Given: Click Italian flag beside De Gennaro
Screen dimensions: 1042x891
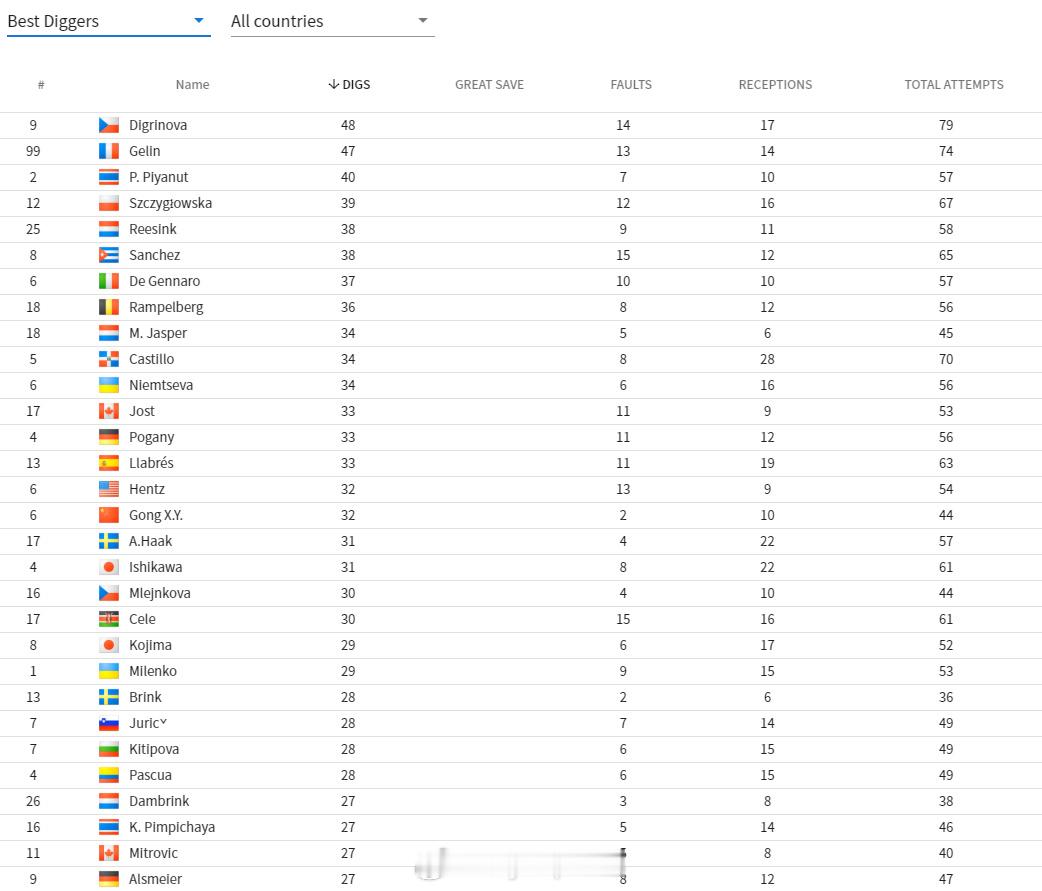Looking at the screenshot, I should click(x=109, y=281).
